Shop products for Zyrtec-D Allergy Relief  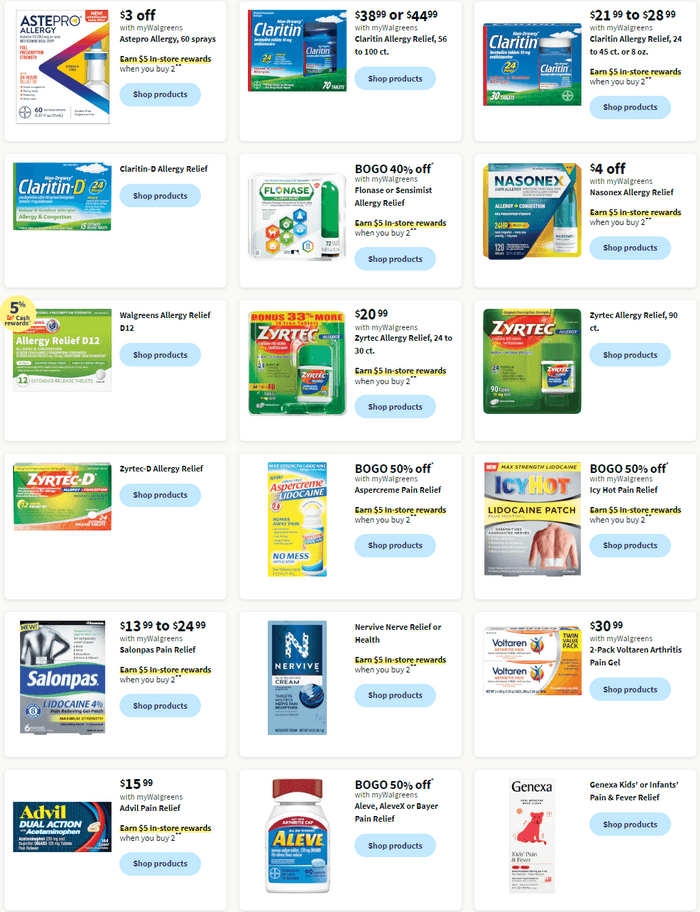tap(160, 495)
